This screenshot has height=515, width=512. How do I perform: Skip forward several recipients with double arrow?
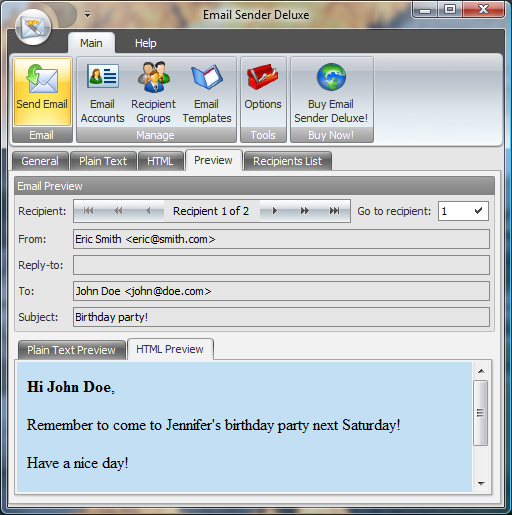point(304,211)
